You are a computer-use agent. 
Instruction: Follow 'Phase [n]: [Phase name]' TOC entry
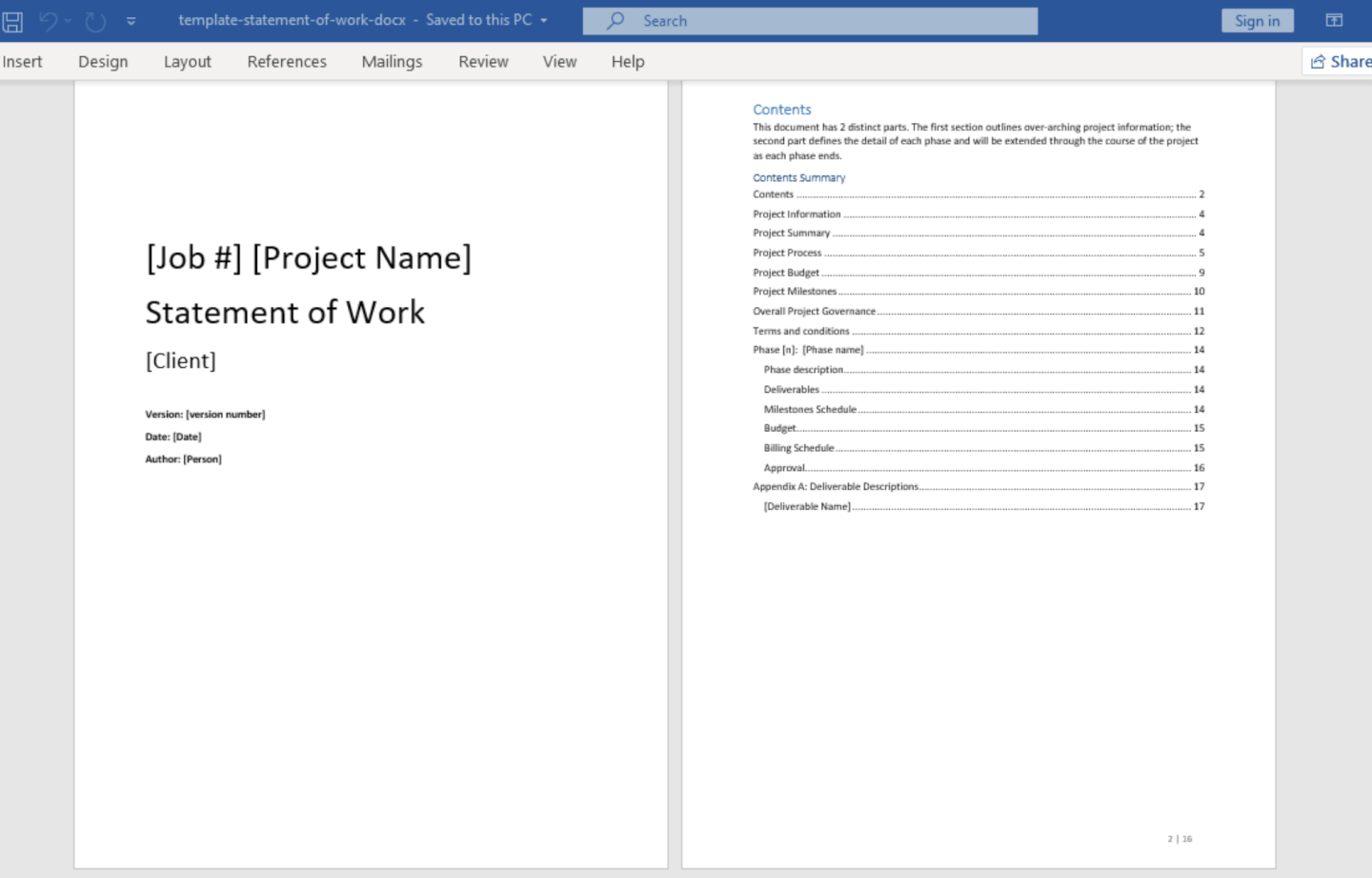pyautogui.click(x=979, y=350)
